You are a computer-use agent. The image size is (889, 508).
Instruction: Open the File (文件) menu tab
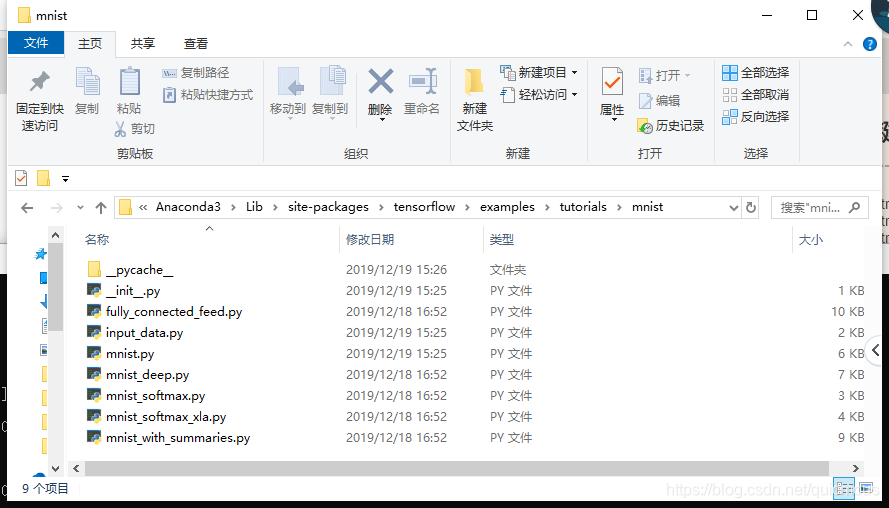pyautogui.click(x=36, y=43)
